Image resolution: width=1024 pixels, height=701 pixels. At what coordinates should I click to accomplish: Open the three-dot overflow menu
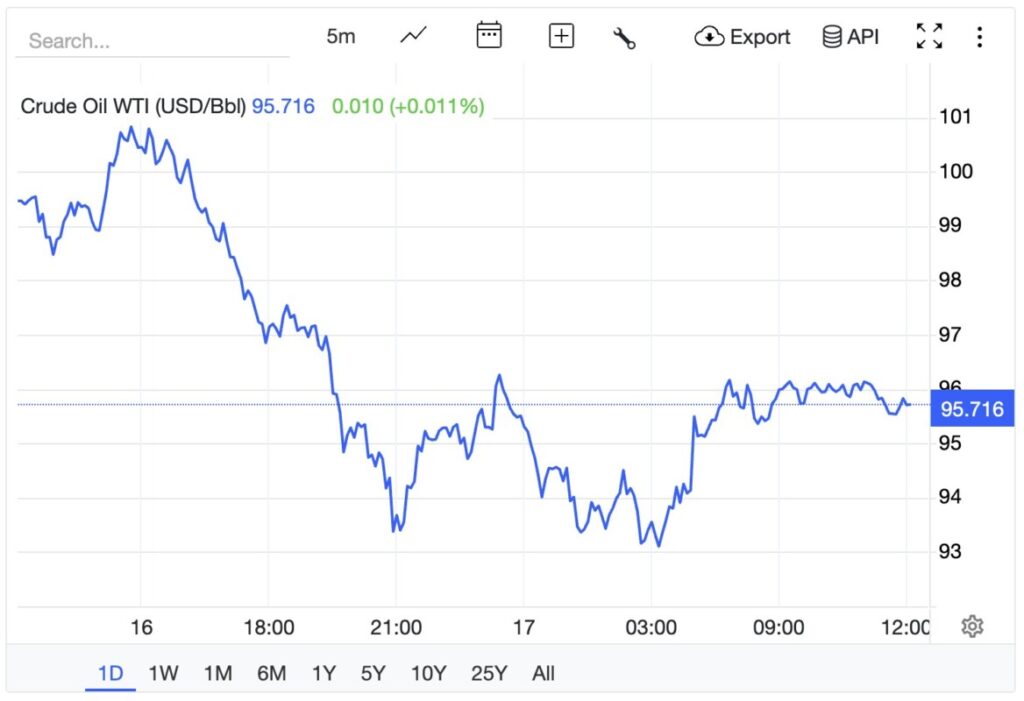click(979, 36)
